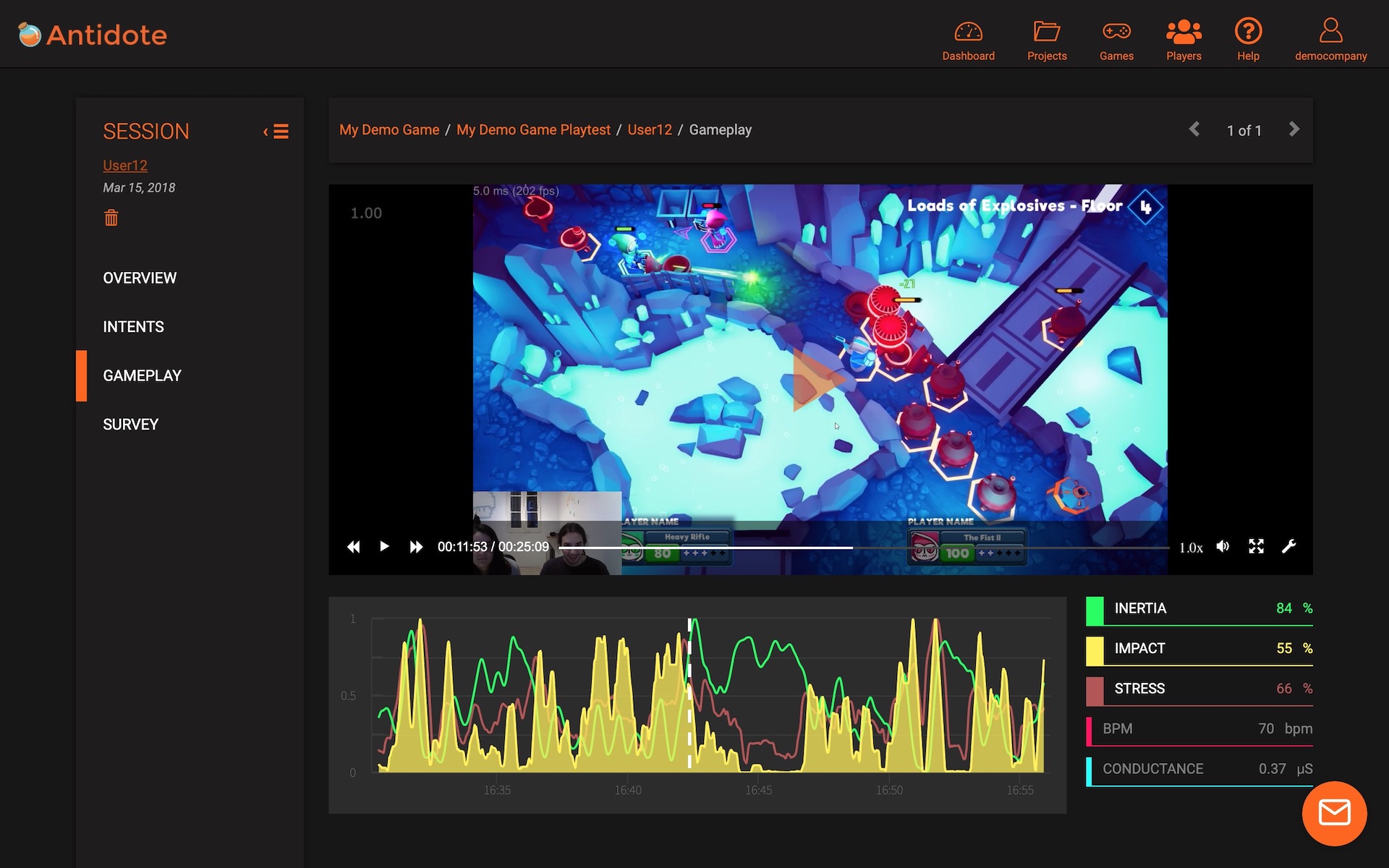Open video settings wrench
The width and height of the screenshot is (1389, 868).
(x=1288, y=546)
